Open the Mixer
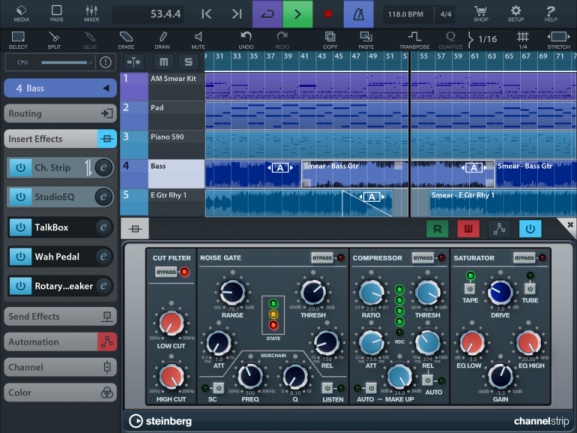 click(x=91, y=14)
